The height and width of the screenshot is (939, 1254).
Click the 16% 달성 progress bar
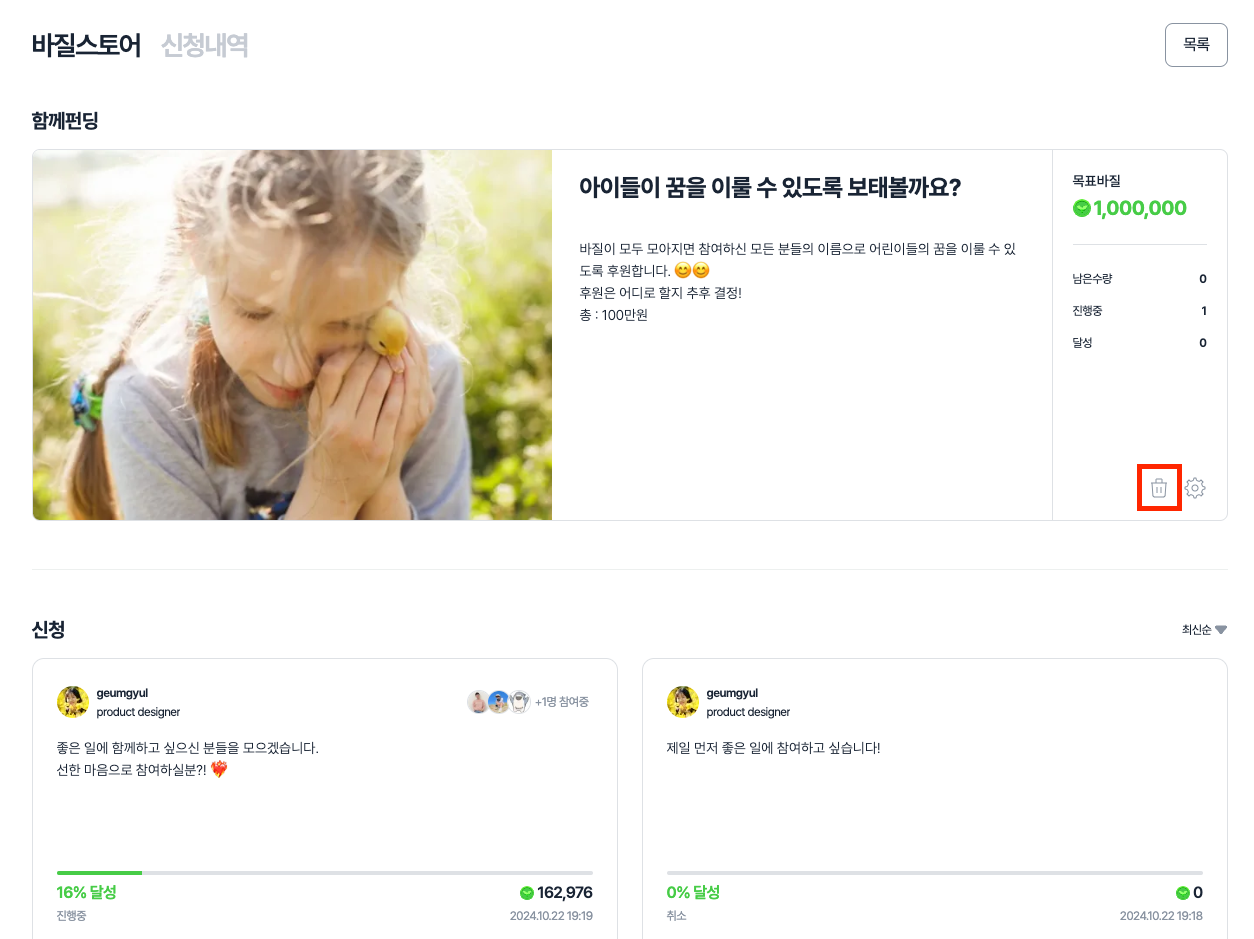point(324,873)
